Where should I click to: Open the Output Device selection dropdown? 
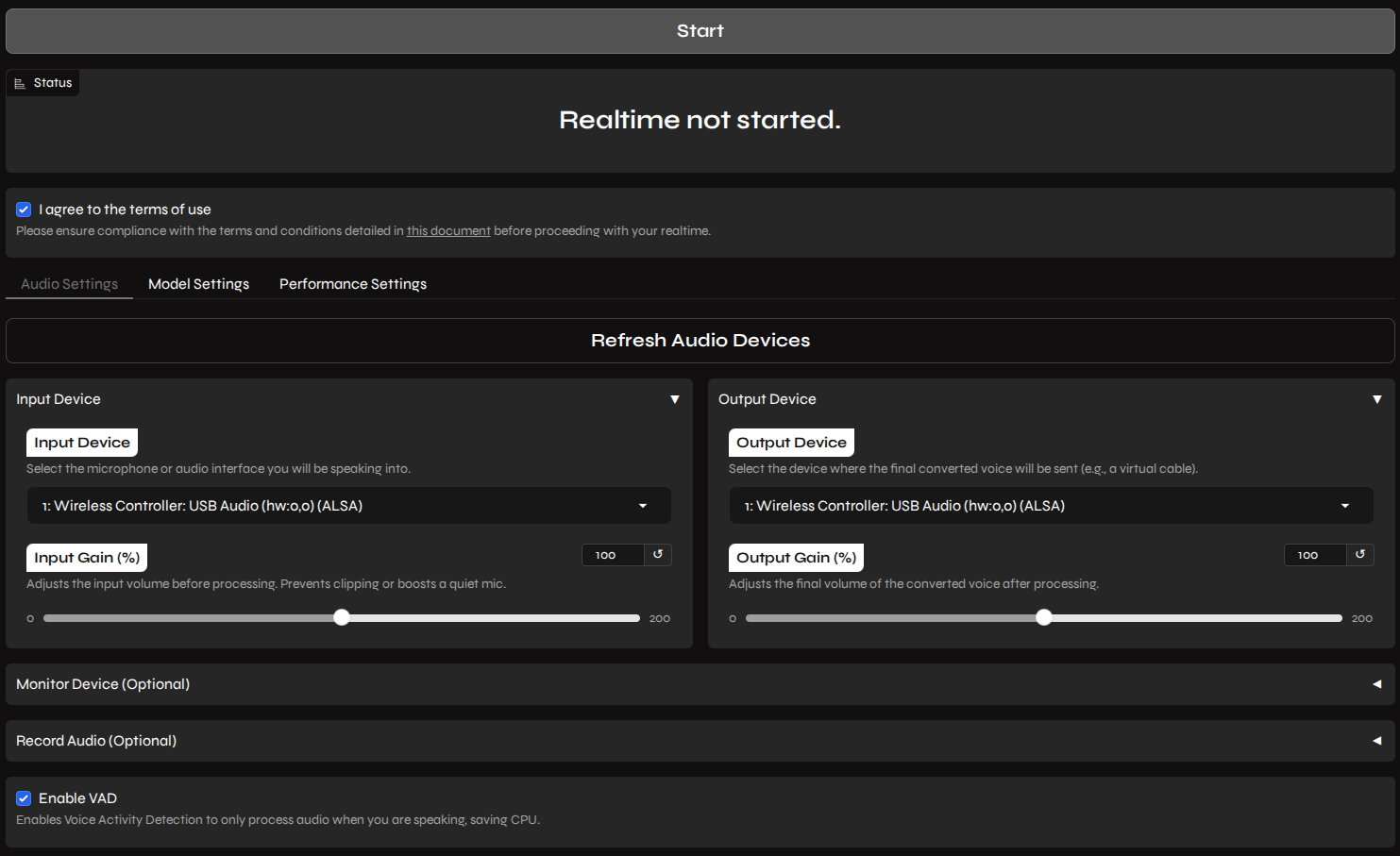1052,506
